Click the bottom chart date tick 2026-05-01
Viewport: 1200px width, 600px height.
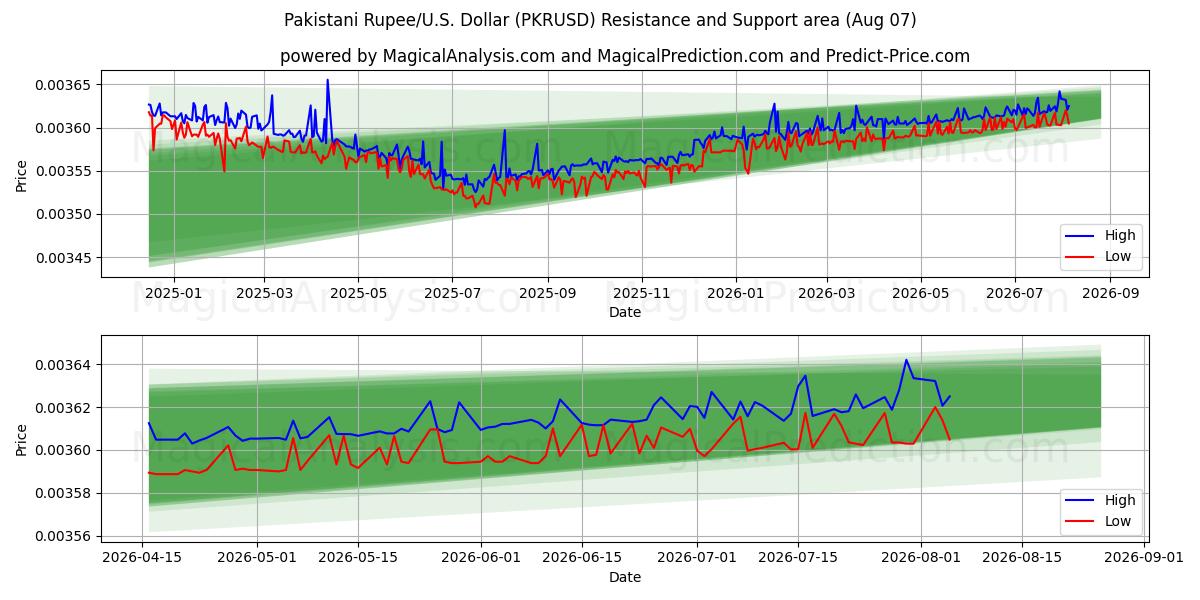pos(258,558)
